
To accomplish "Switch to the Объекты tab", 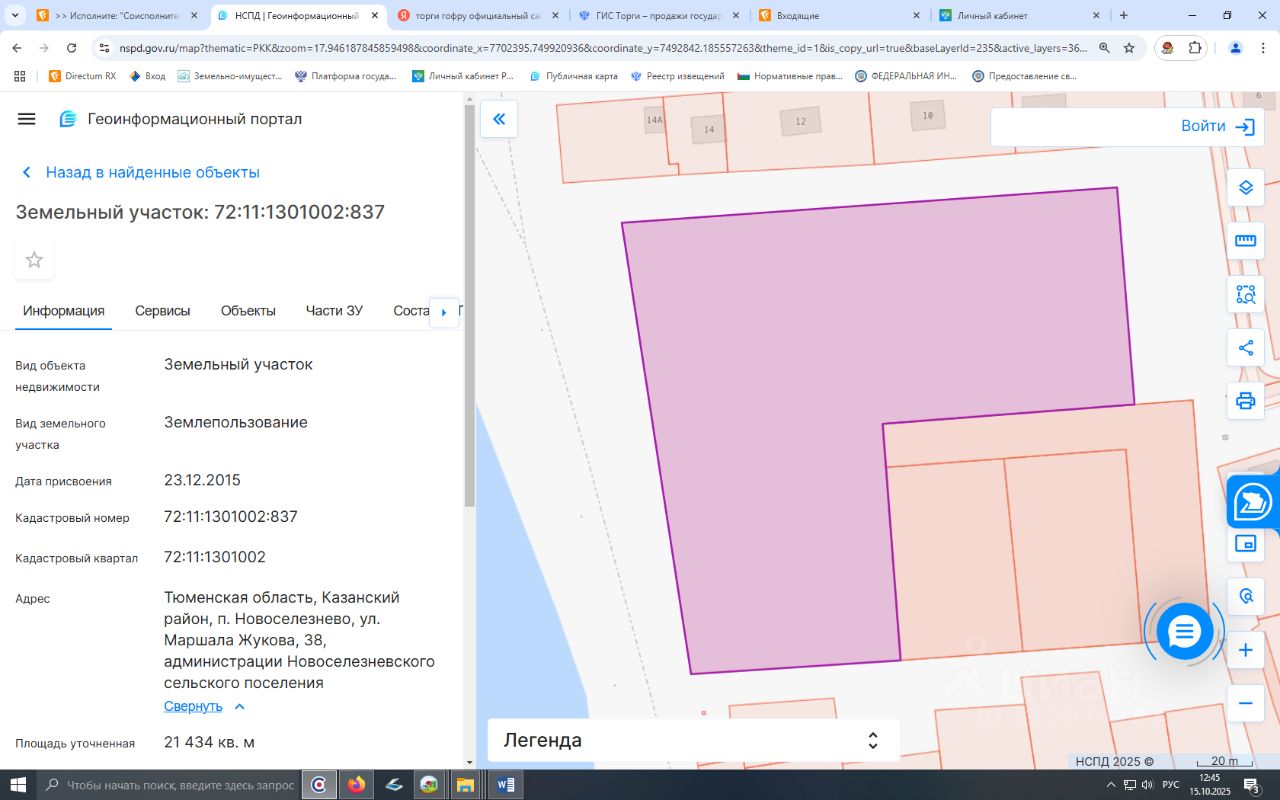I will coord(248,311).
